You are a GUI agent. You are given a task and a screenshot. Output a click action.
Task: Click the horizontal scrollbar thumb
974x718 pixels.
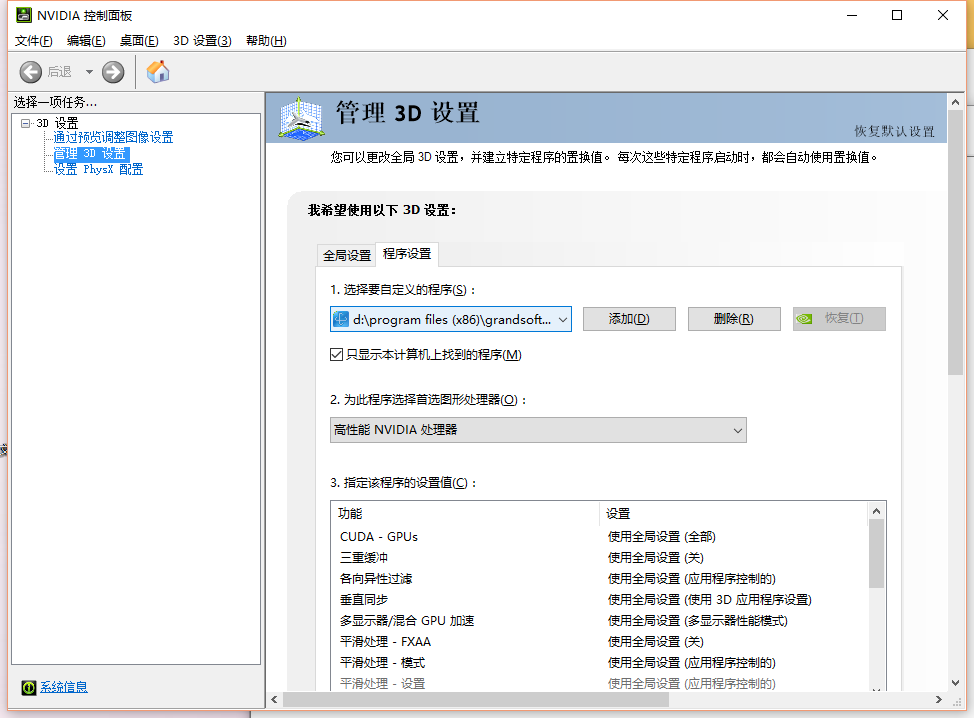tap(476, 700)
